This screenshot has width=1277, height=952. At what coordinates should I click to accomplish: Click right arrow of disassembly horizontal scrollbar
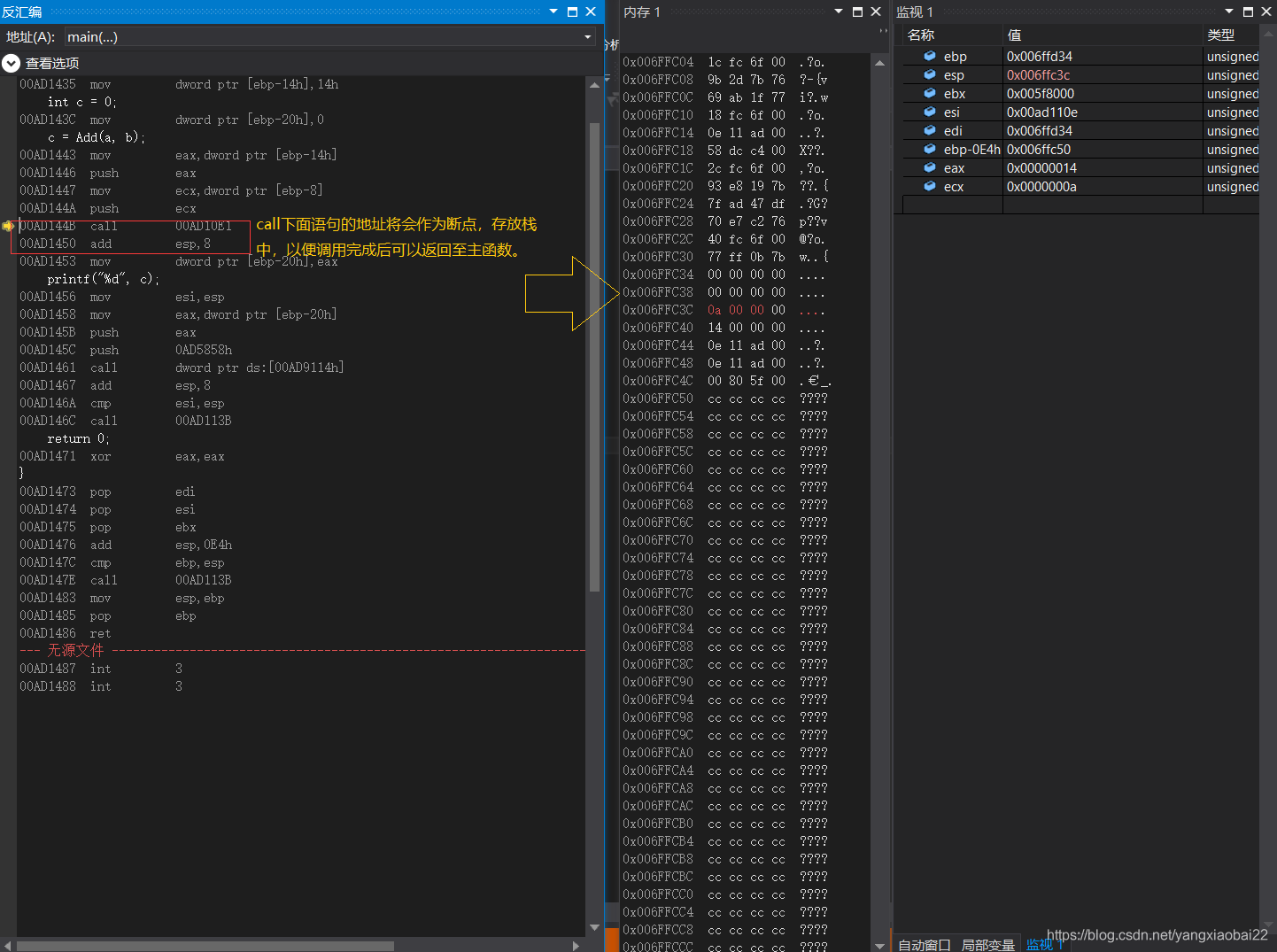tap(577, 946)
